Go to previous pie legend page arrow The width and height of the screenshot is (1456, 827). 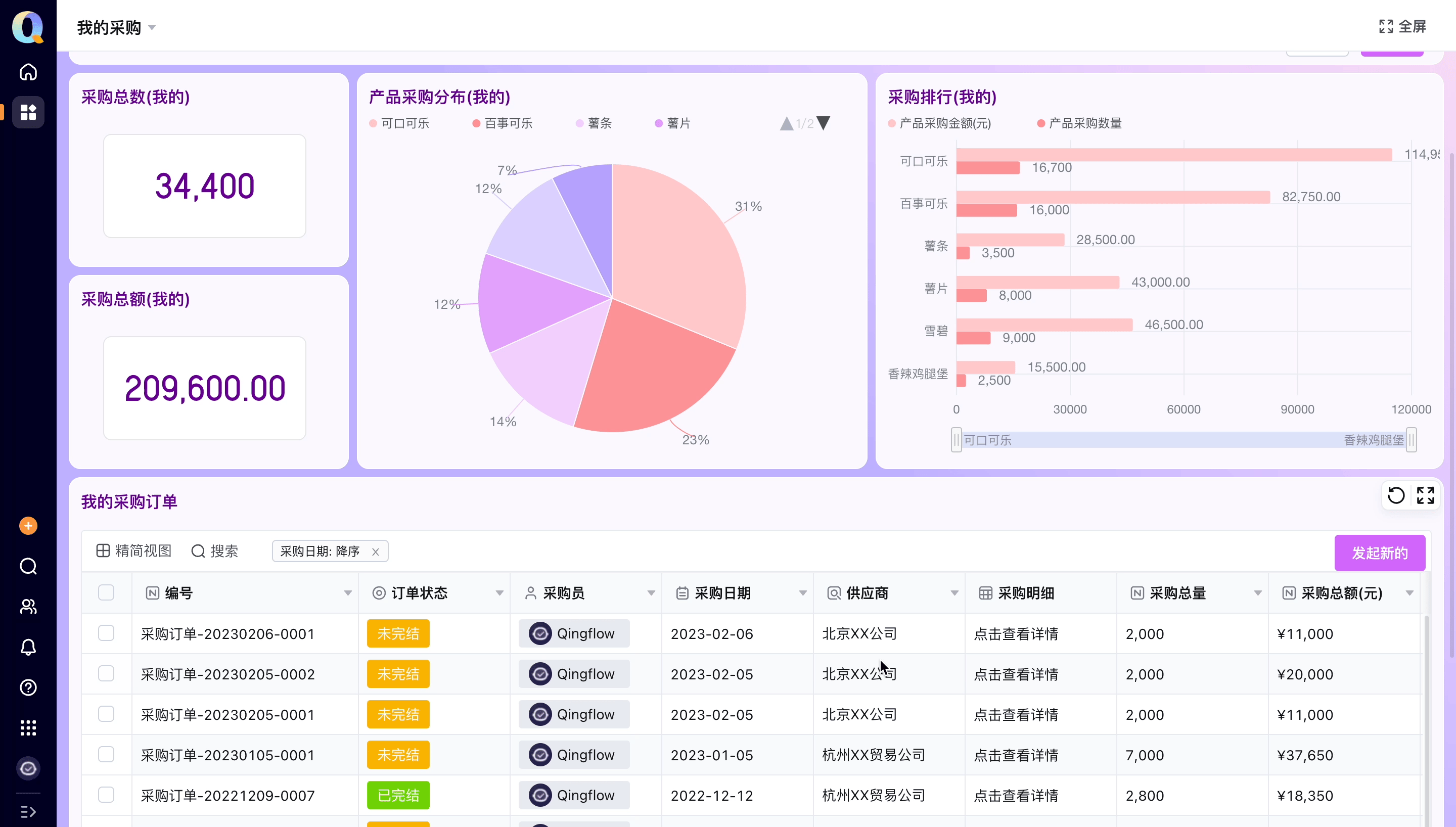click(x=787, y=123)
